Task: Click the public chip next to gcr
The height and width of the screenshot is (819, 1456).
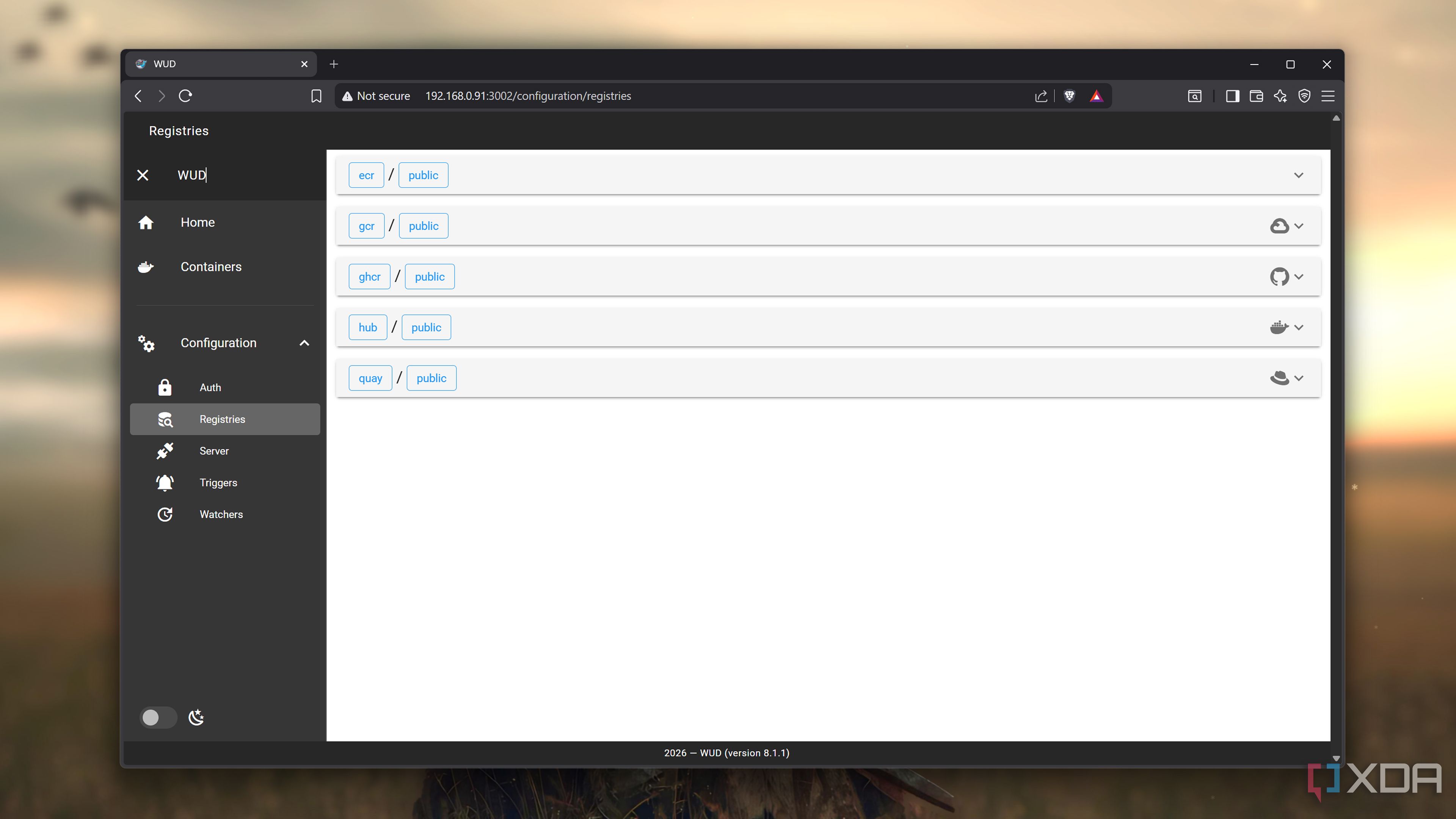Action: [424, 226]
